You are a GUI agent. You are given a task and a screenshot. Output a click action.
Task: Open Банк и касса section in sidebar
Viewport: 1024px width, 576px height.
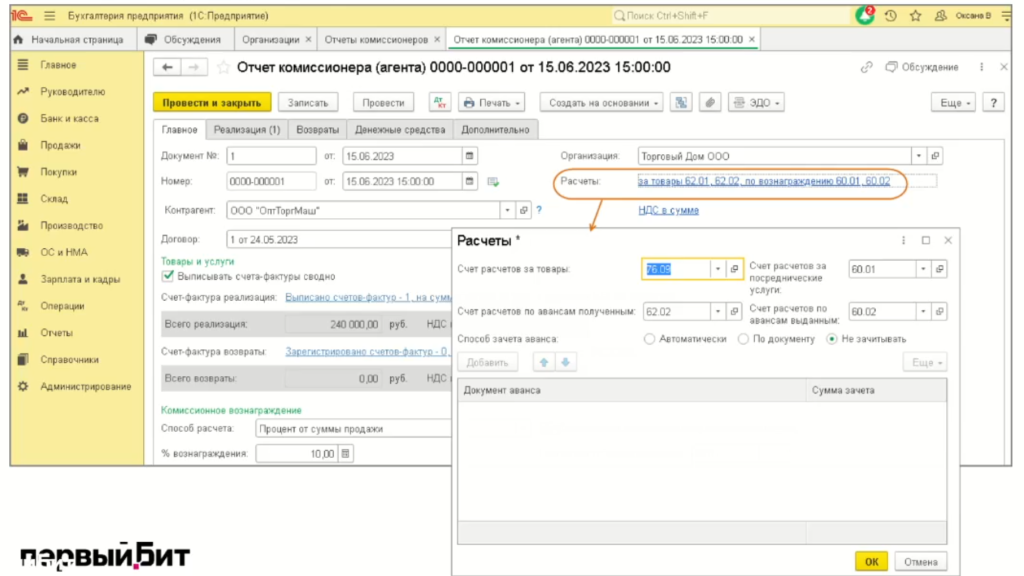pyautogui.click(x=69, y=118)
